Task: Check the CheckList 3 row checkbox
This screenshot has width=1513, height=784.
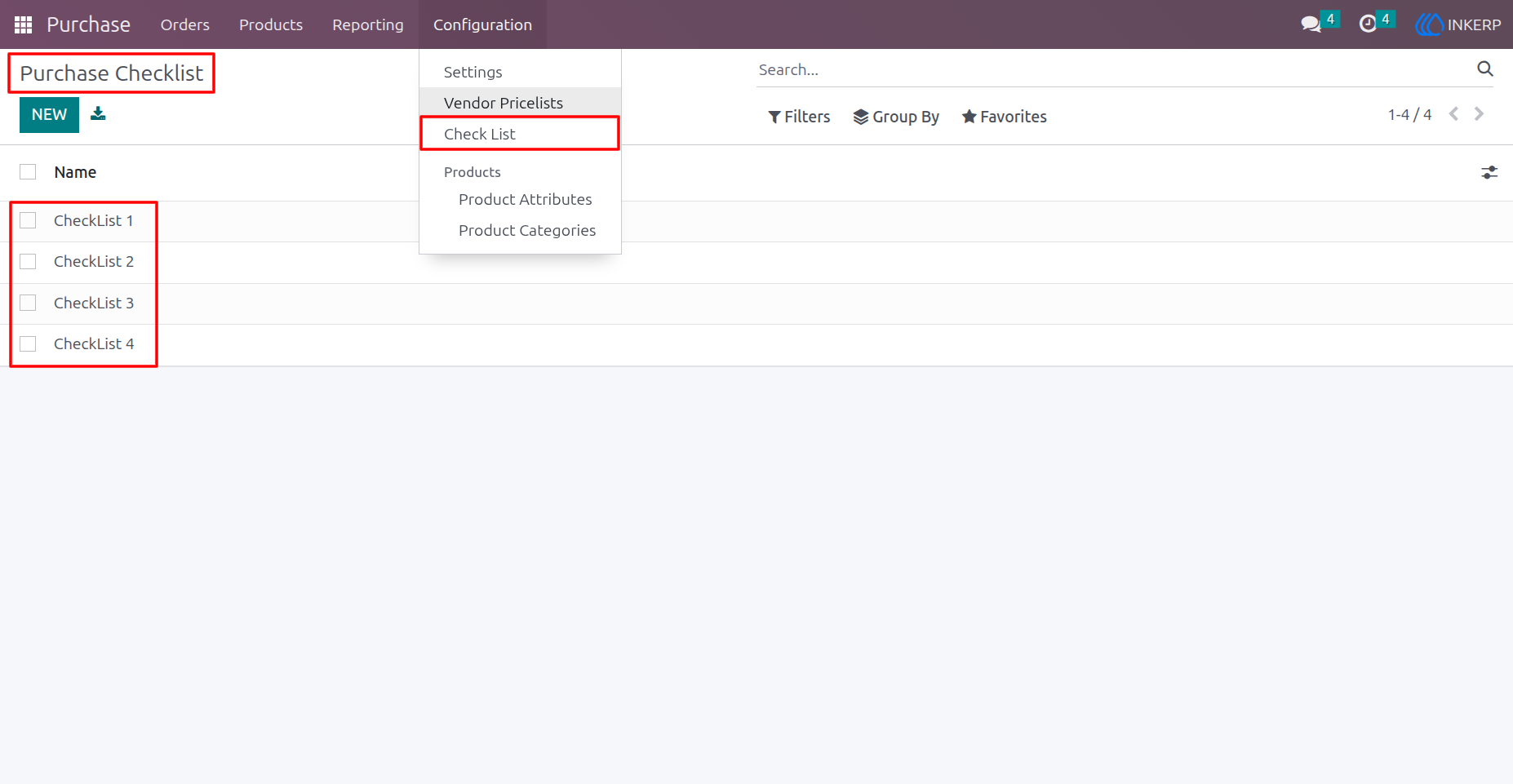Action: click(28, 303)
